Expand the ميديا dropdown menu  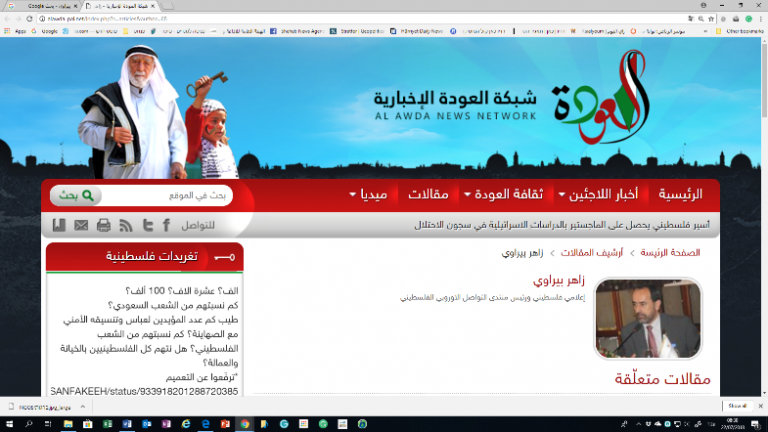point(368,194)
